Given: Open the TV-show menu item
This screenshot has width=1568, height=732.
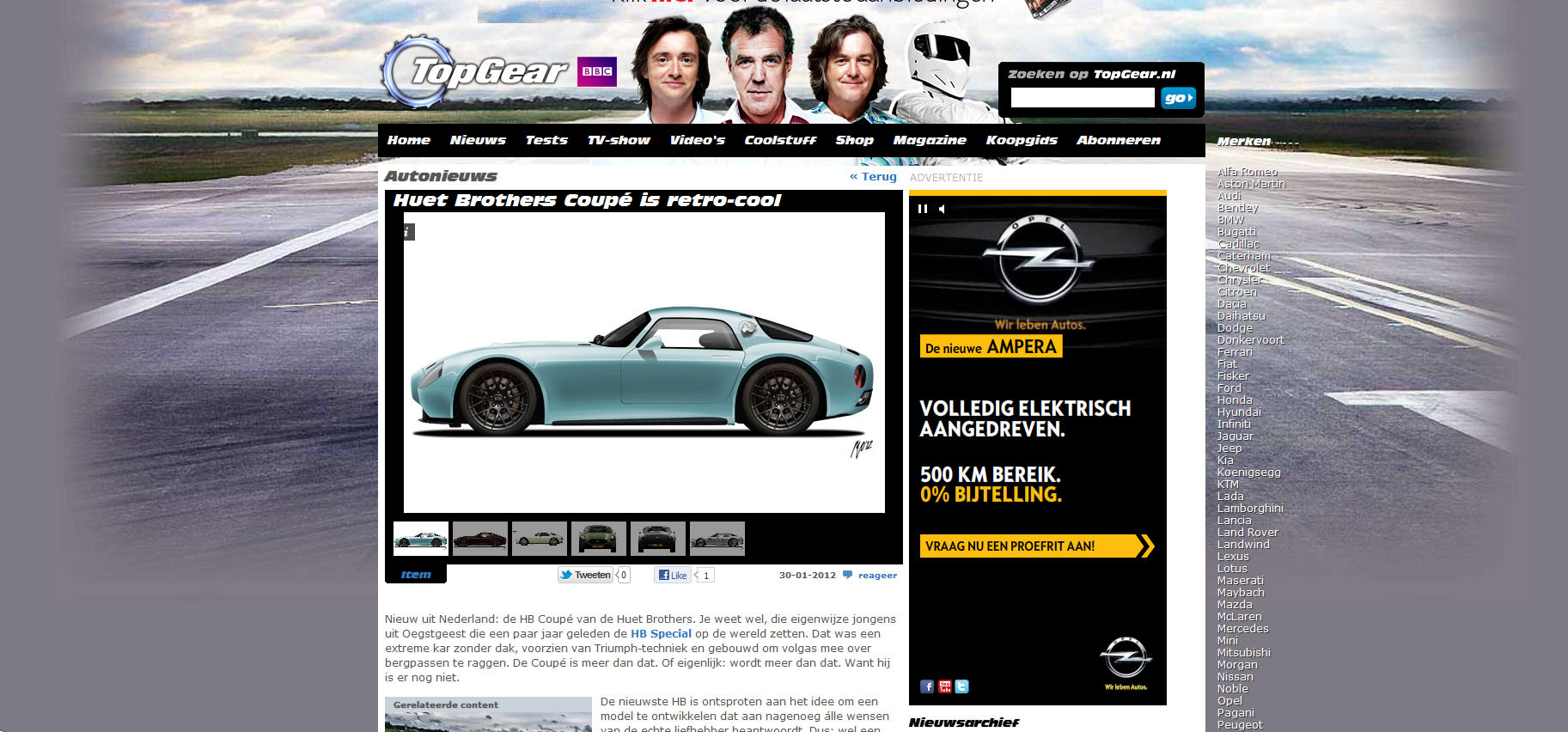Looking at the screenshot, I should [x=619, y=140].
